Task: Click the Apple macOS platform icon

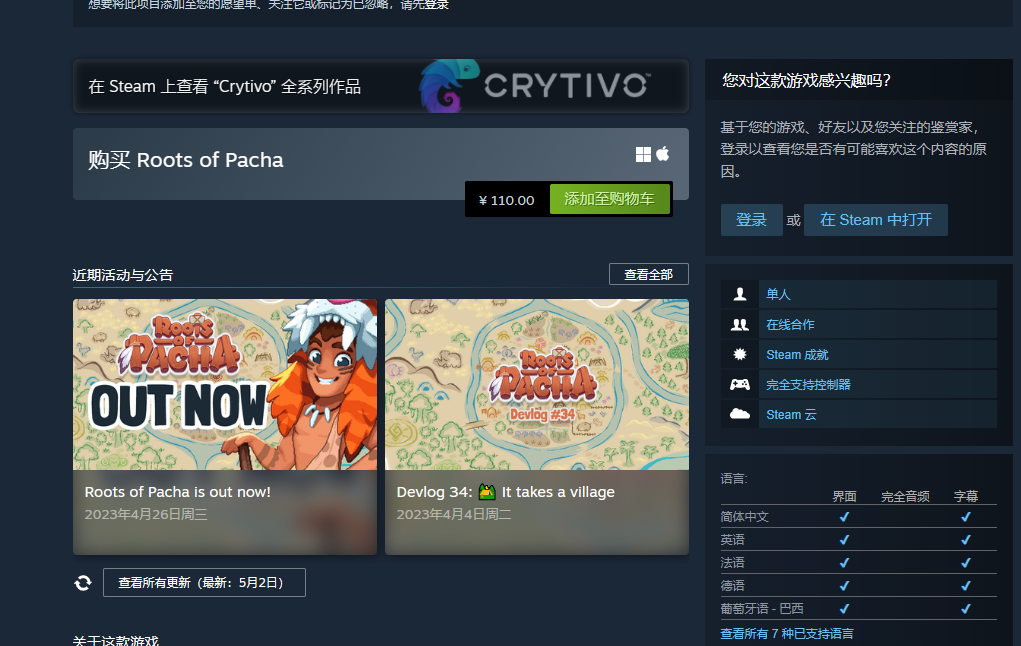Action: coord(663,154)
